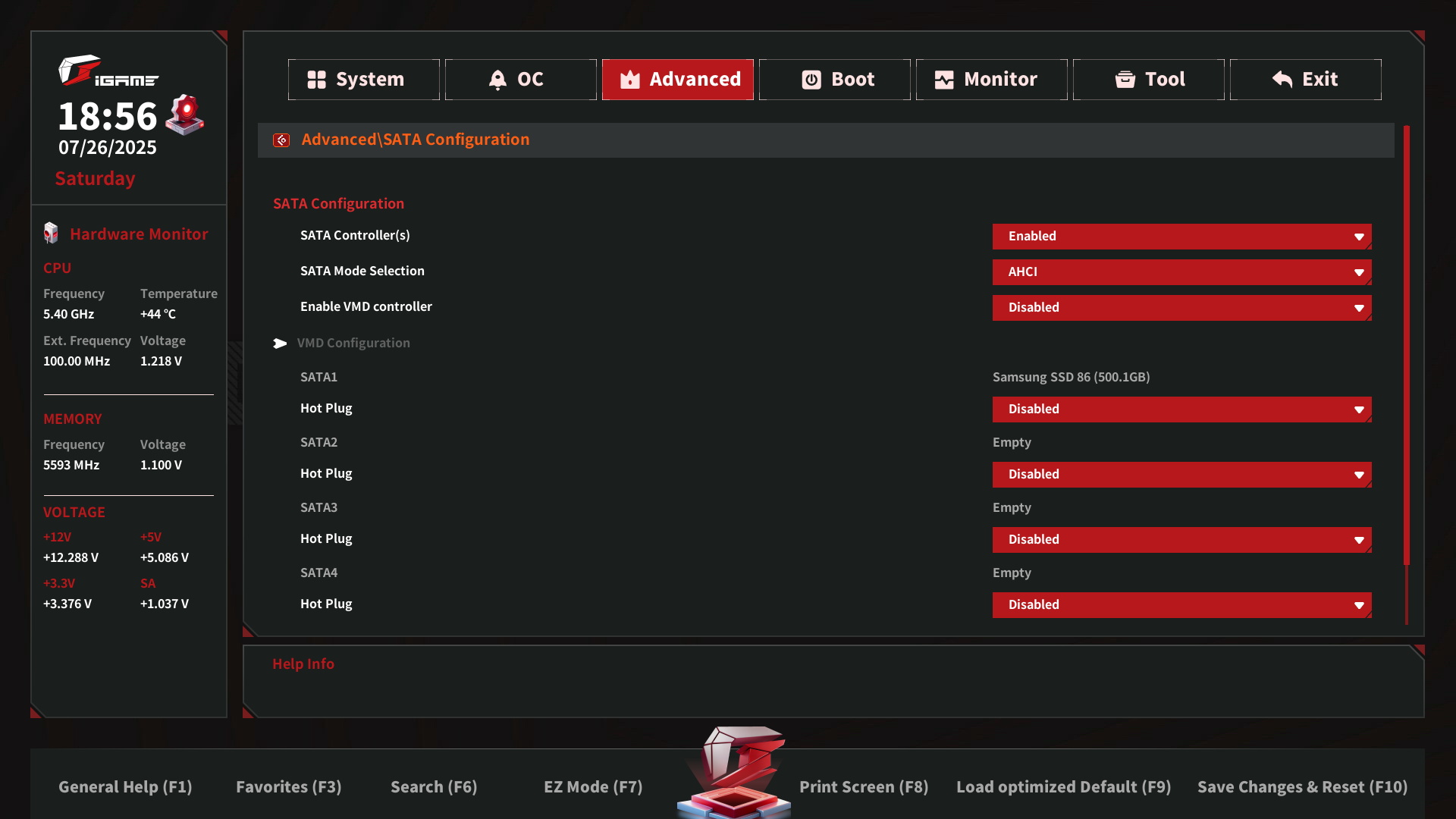This screenshot has height=819, width=1456.
Task: Toggle Hot Plug setting for SATA1
Action: [1181, 409]
